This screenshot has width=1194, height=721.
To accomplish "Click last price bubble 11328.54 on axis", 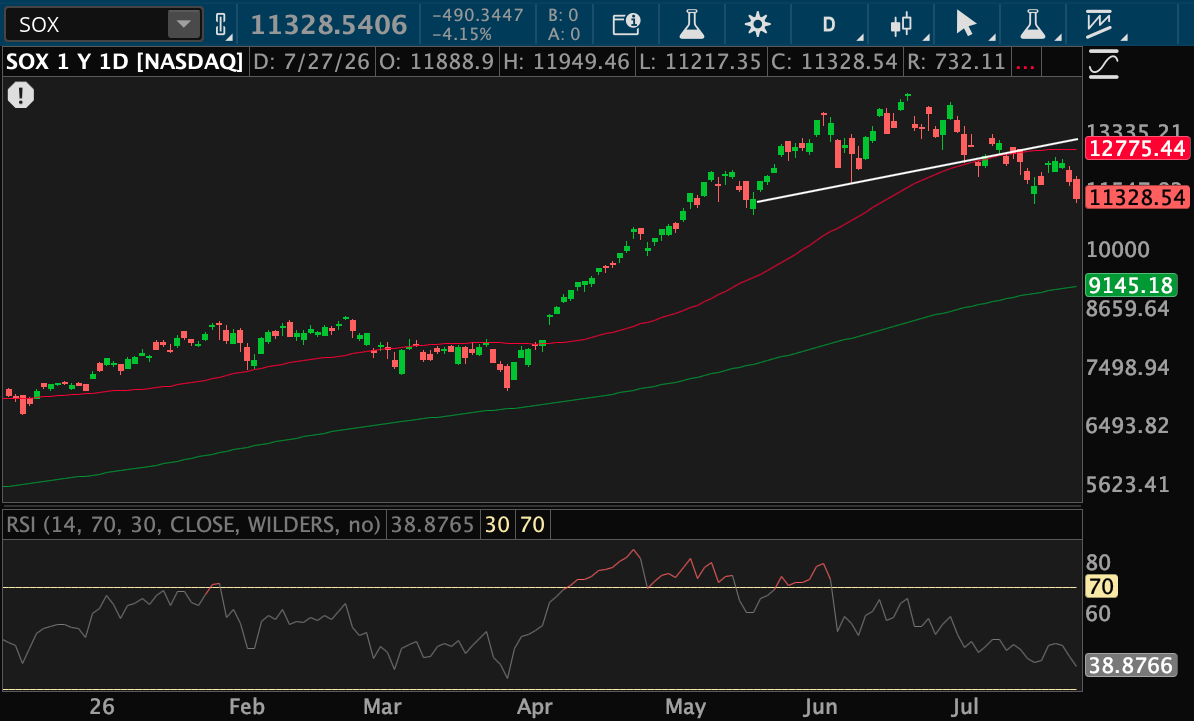I will [x=1136, y=198].
